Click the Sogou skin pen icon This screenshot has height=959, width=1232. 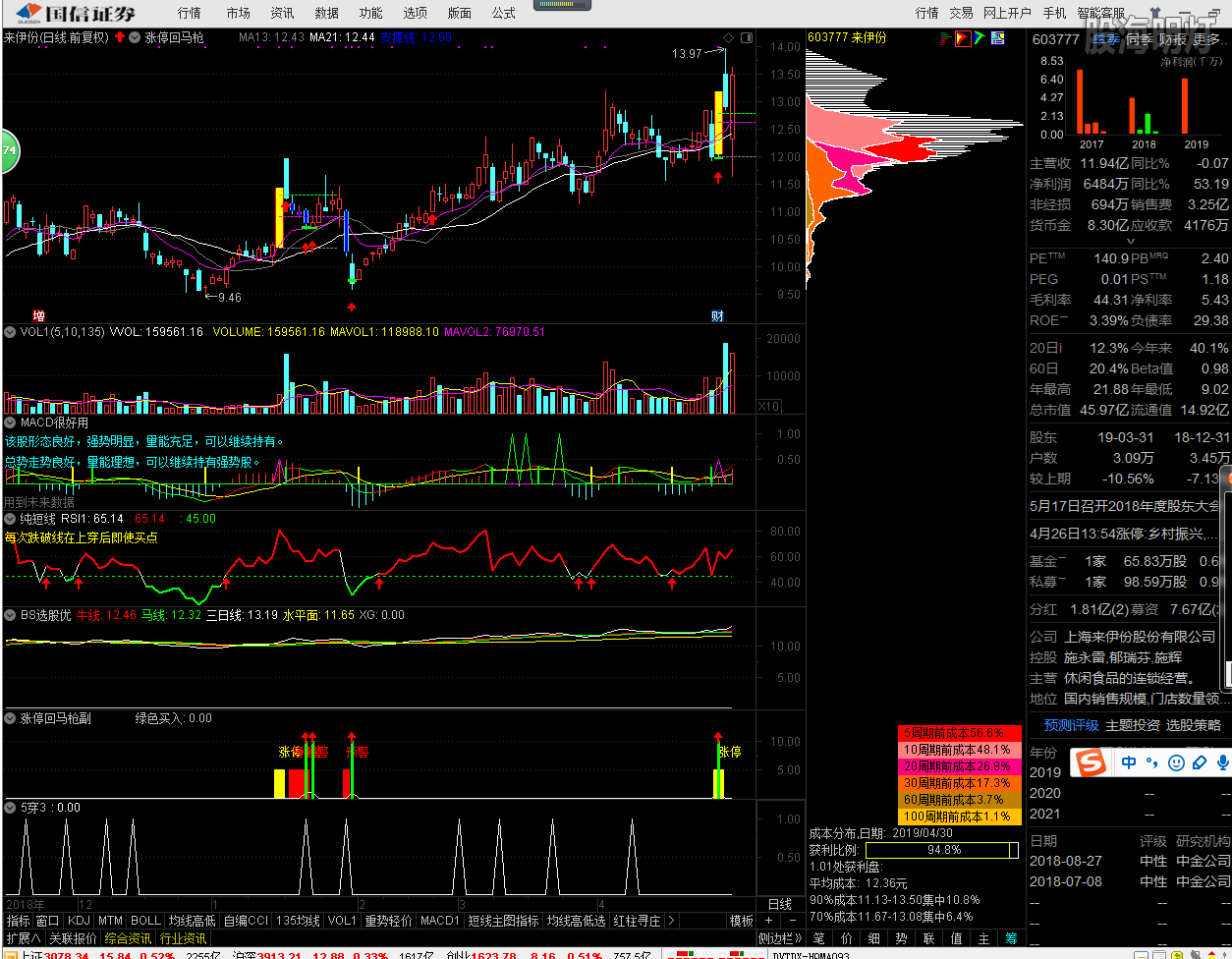tap(1199, 762)
